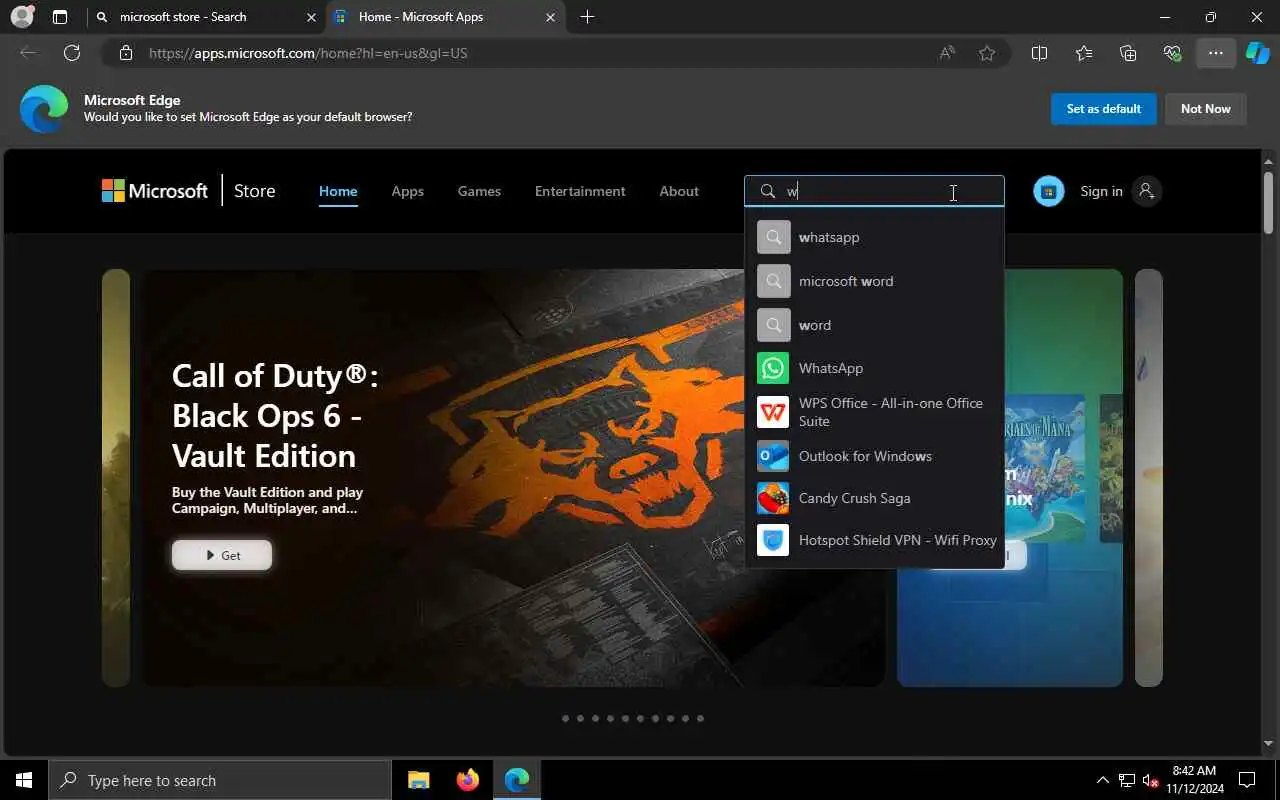Choose 'Outlook for Windows' result

coord(874,456)
